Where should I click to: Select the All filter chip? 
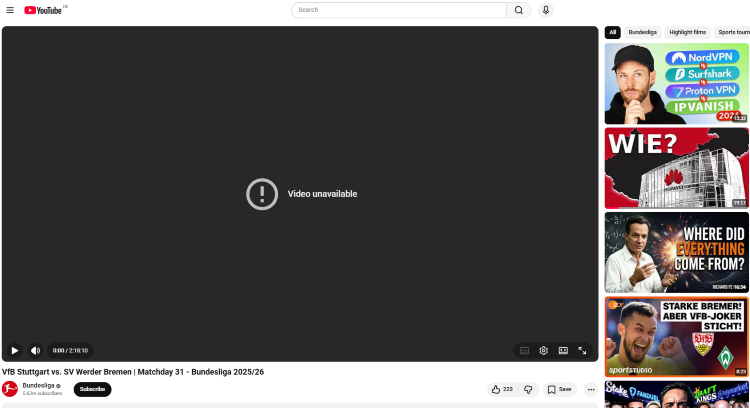coord(612,32)
